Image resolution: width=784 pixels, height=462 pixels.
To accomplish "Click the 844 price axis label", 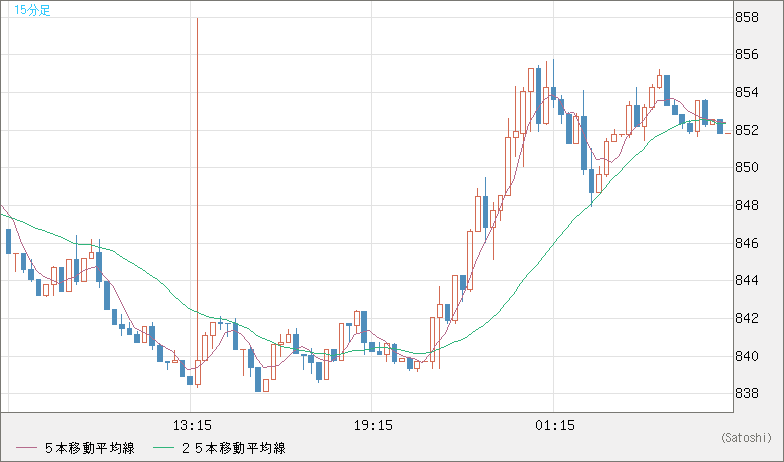I will [x=746, y=280].
